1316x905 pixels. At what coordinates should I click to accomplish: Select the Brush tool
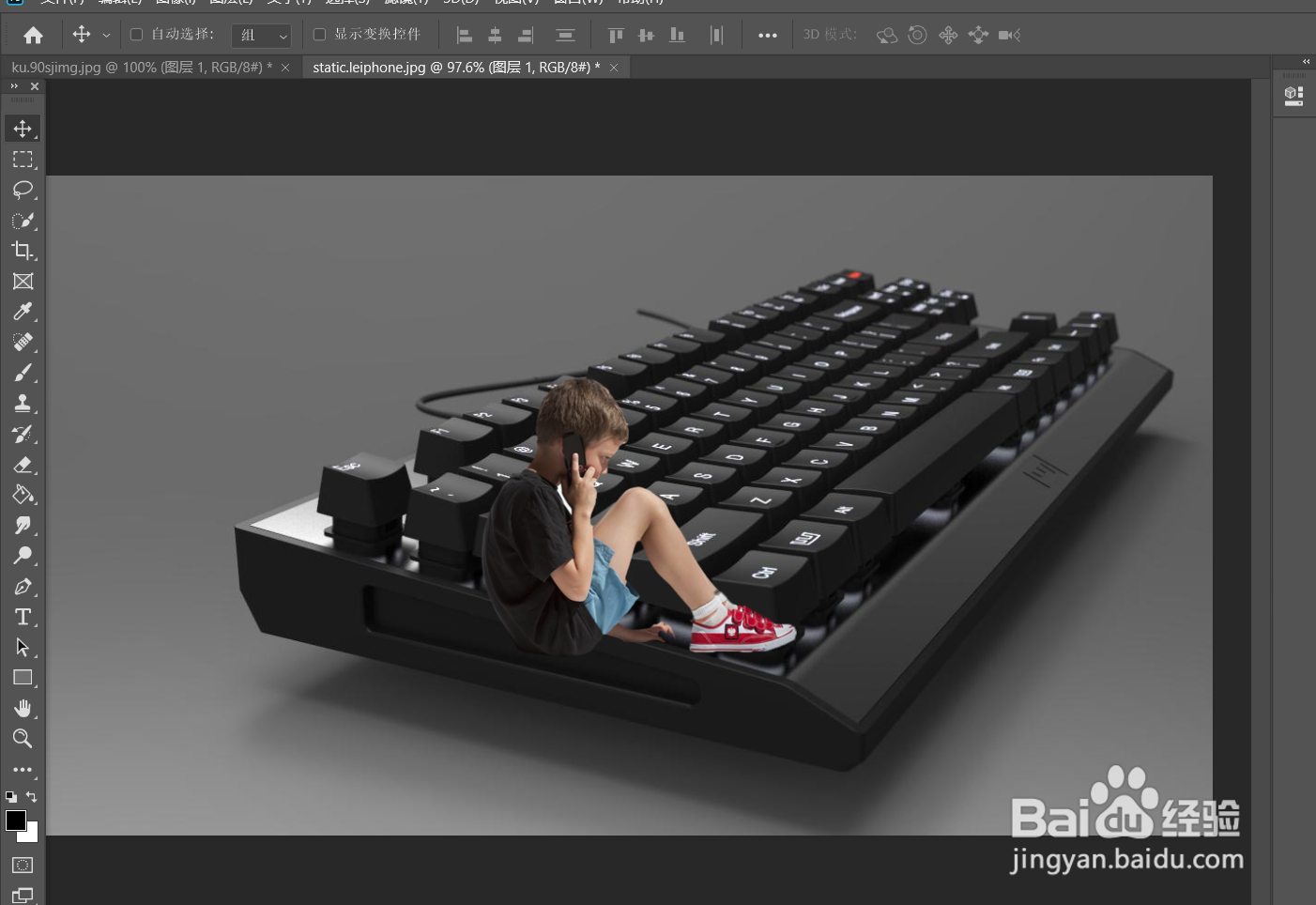pyautogui.click(x=23, y=372)
